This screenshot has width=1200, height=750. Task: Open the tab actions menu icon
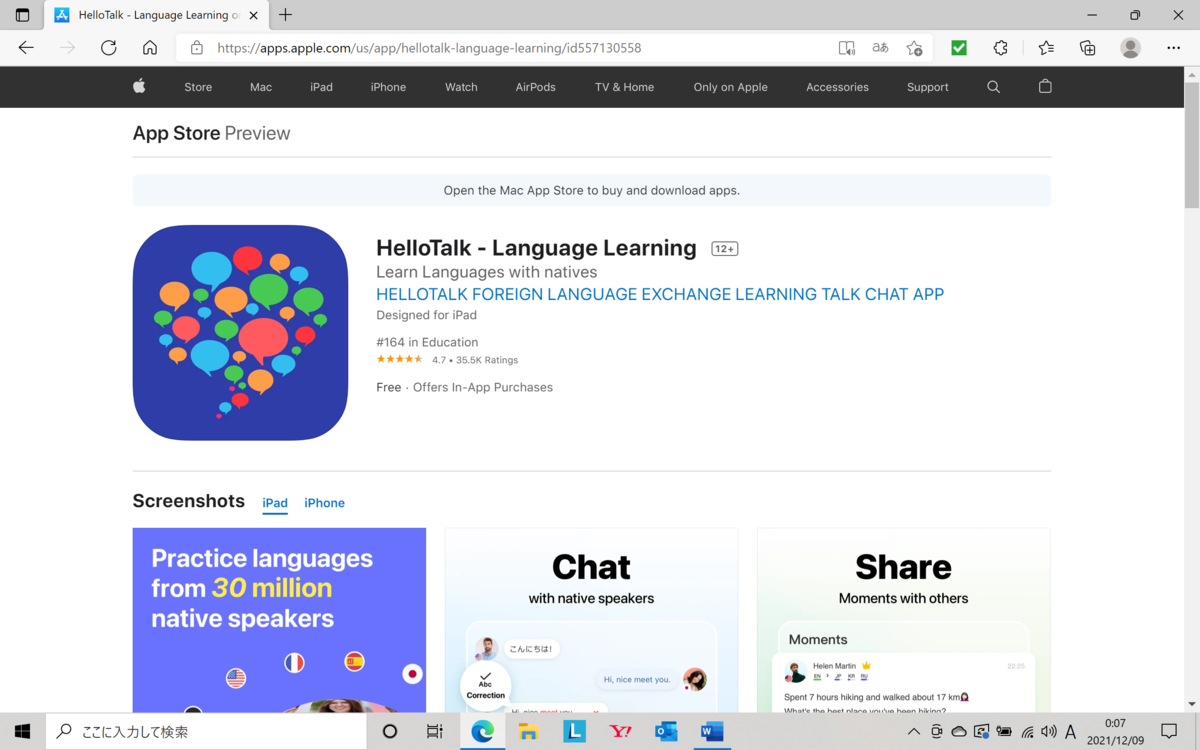[x=22, y=15]
